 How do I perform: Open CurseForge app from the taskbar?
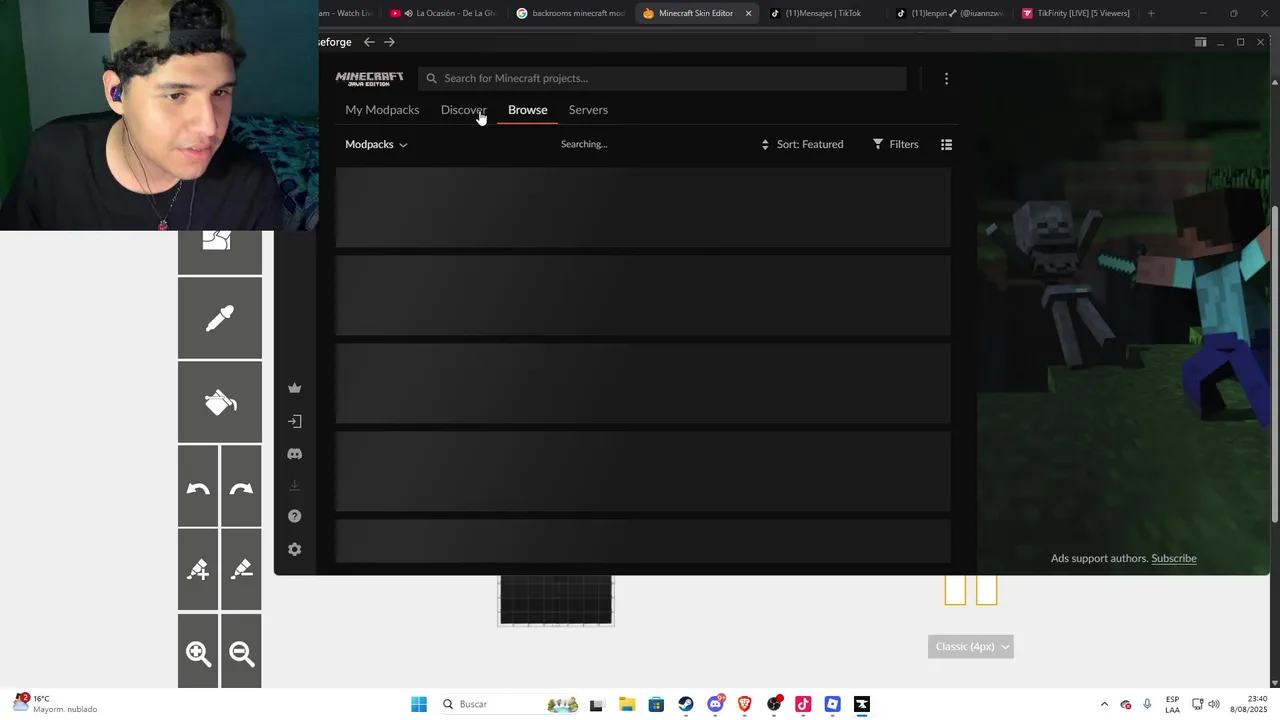click(862, 704)
